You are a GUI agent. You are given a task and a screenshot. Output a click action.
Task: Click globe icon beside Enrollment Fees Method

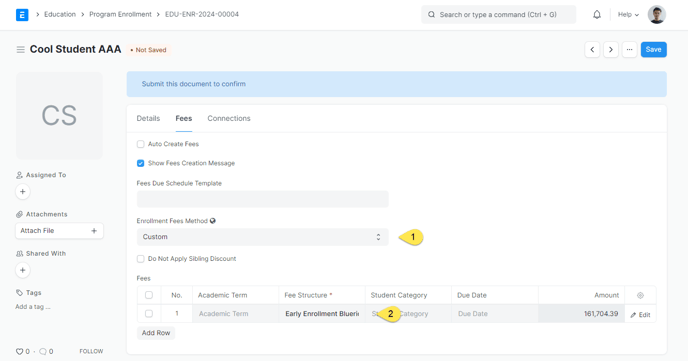pyautogui.click(x=213, y=221)
